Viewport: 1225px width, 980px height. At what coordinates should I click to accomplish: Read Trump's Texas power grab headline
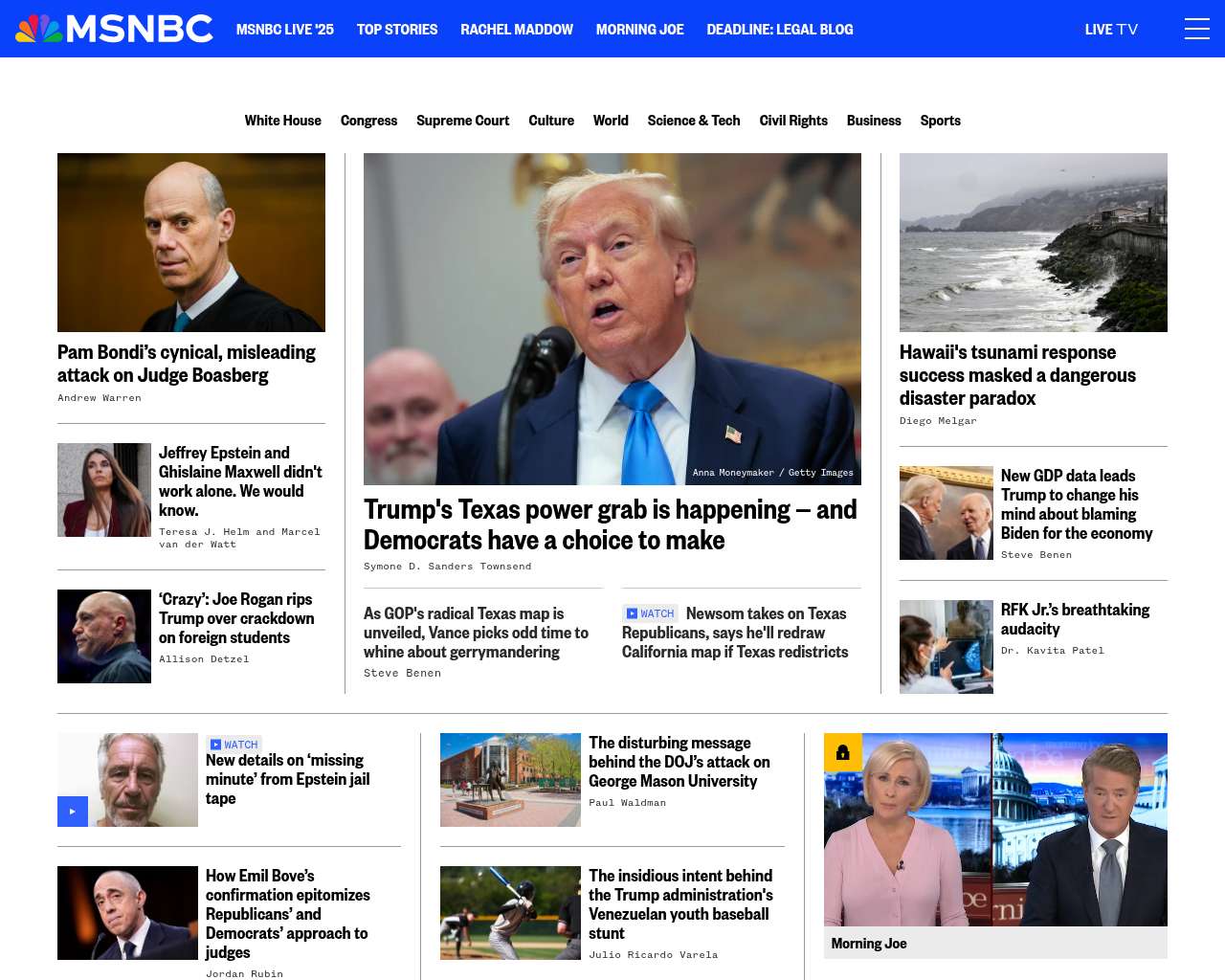[x=611, y=524]
